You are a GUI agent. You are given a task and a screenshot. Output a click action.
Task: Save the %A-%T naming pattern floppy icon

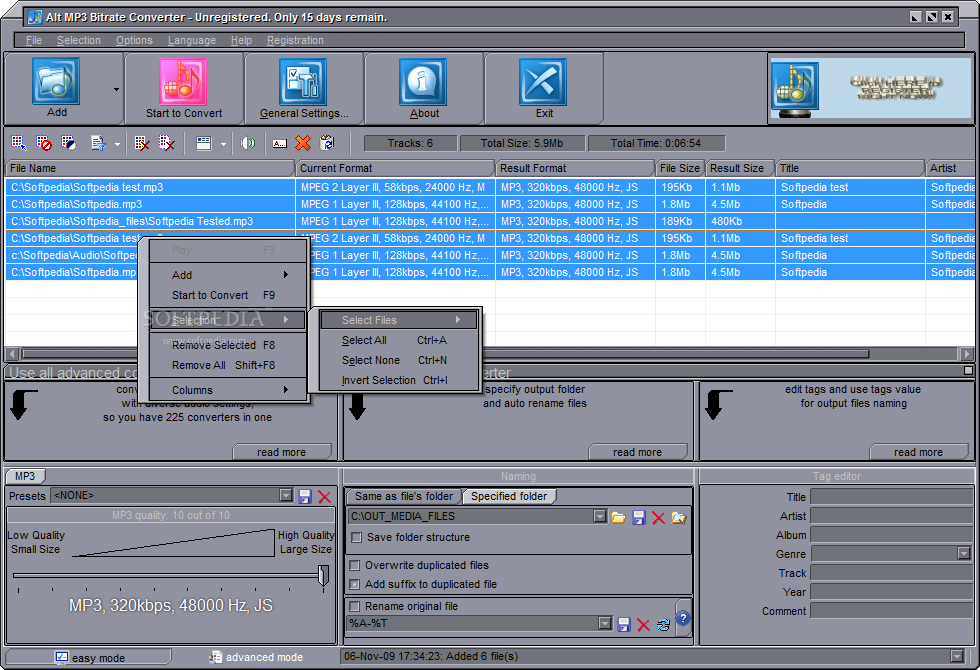tap(624, 624)
